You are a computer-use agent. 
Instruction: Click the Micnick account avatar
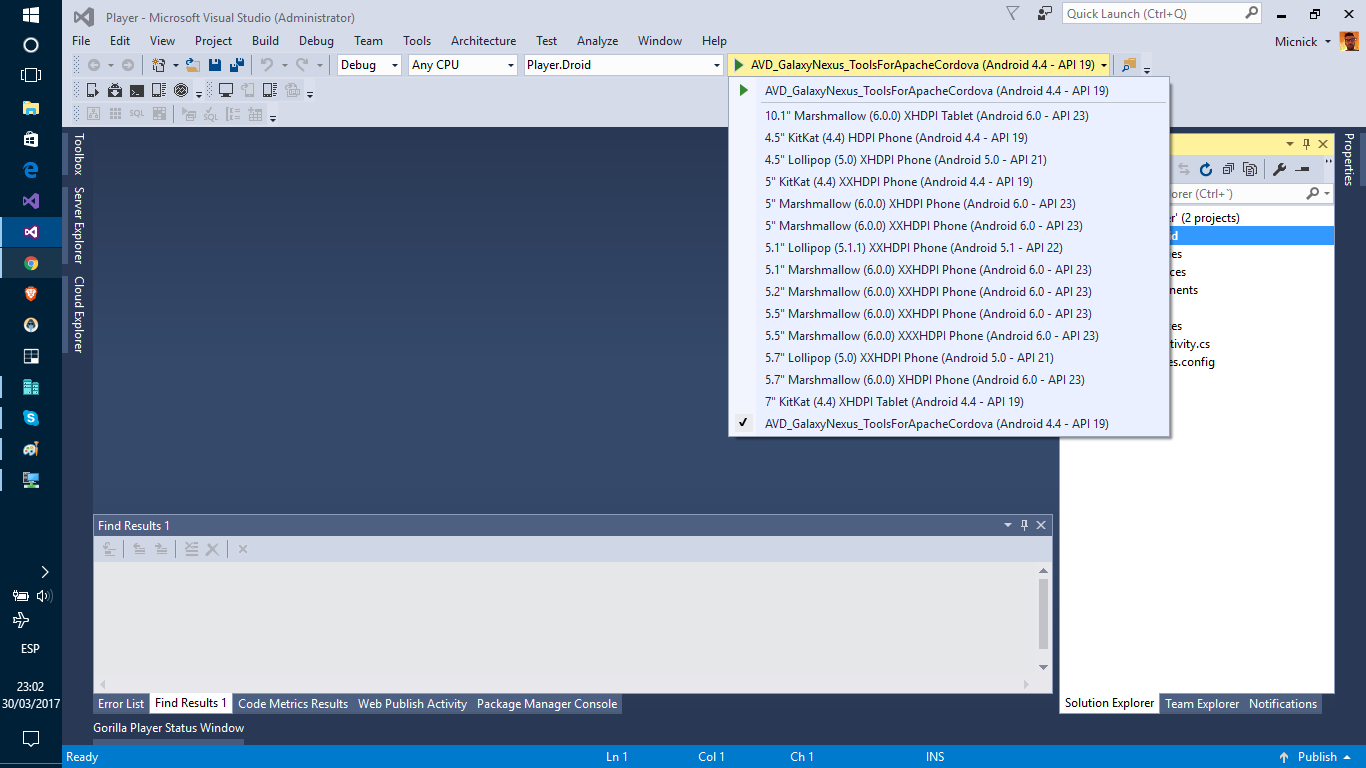1349,41
